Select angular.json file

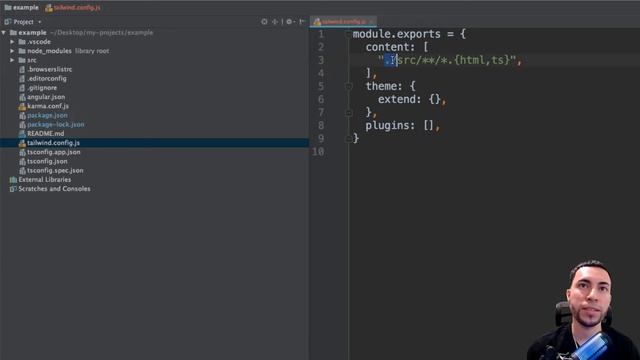point(46,97)
